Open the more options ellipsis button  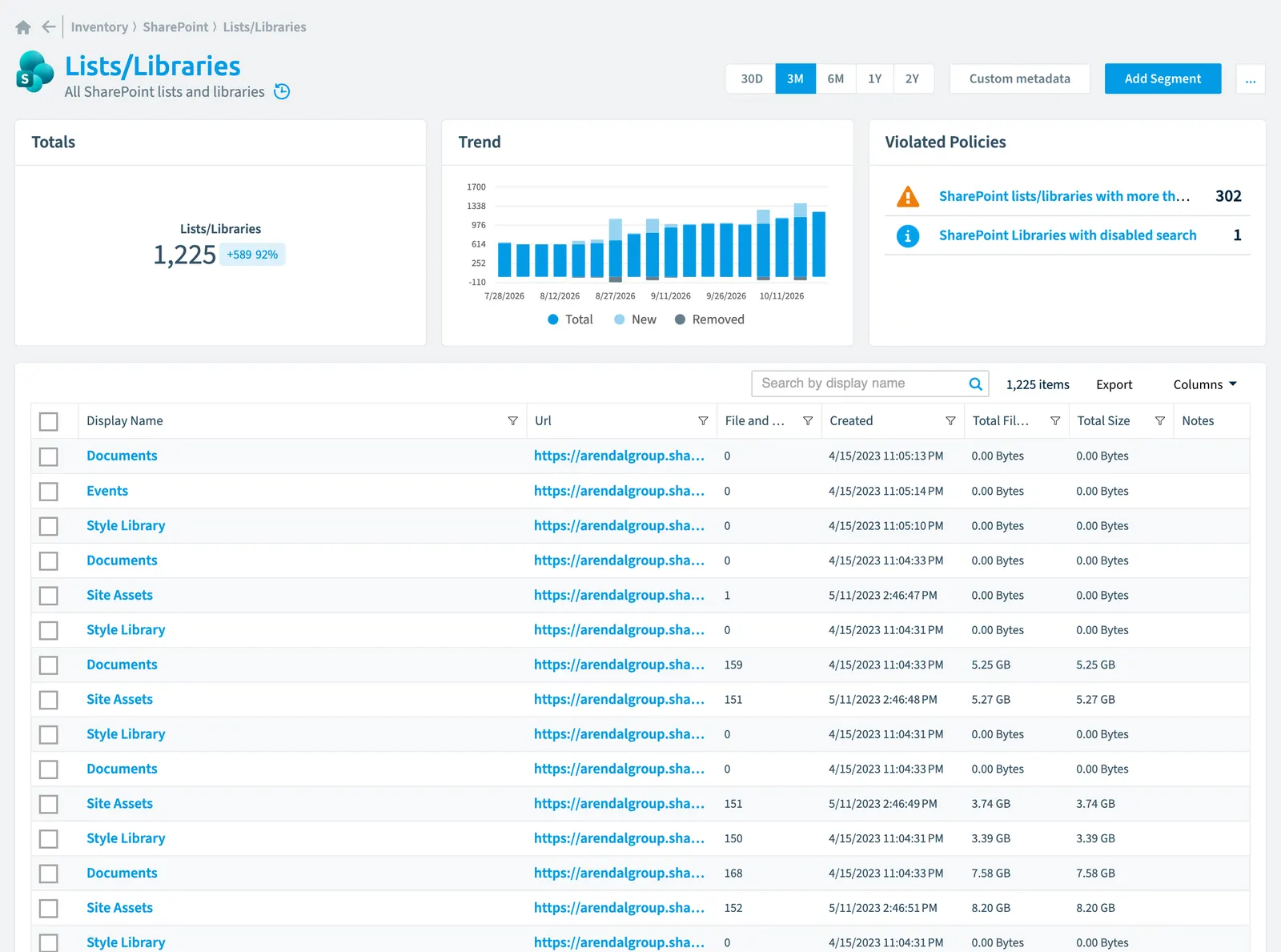tap(1251, 78)
